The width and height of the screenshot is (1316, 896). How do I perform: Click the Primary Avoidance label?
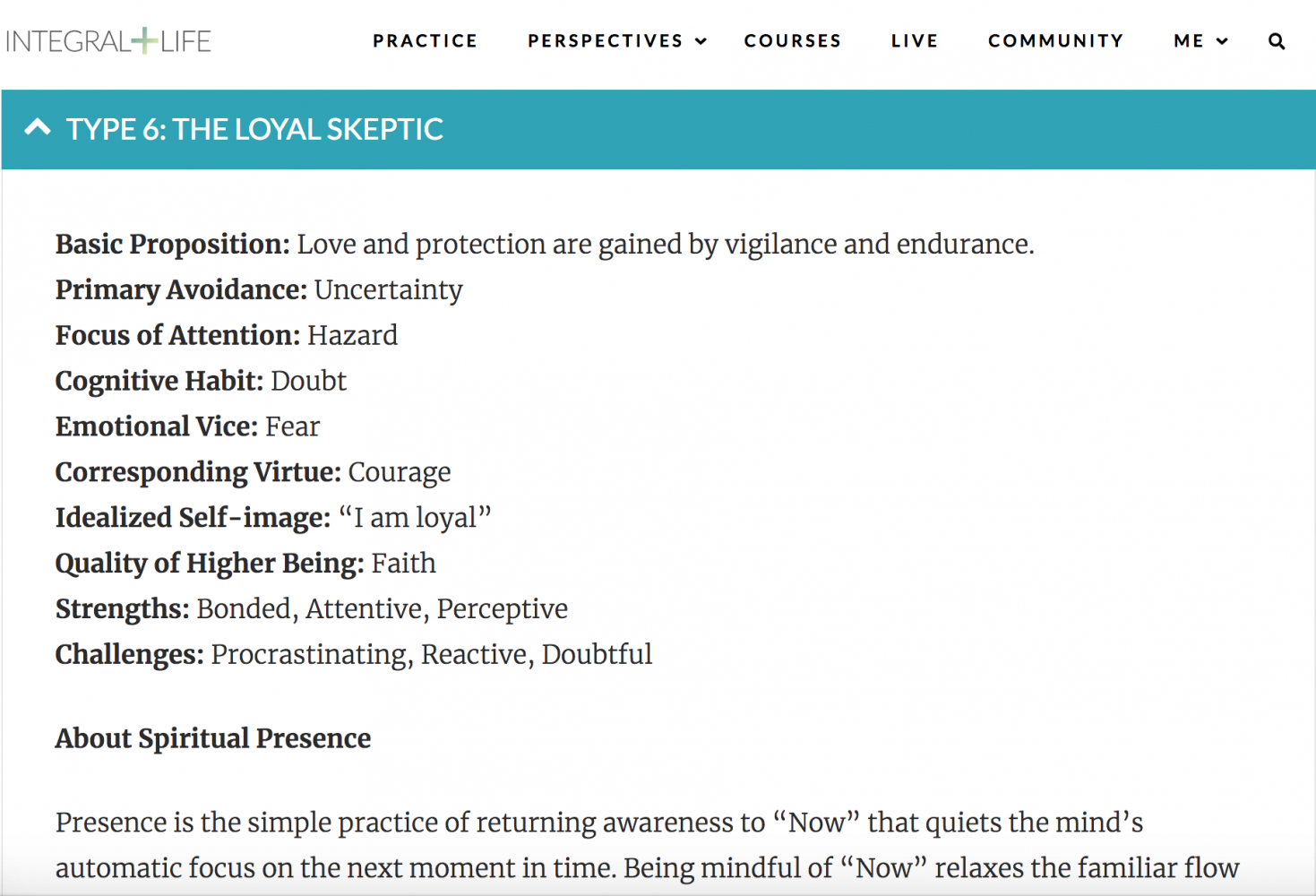point(181,289)
